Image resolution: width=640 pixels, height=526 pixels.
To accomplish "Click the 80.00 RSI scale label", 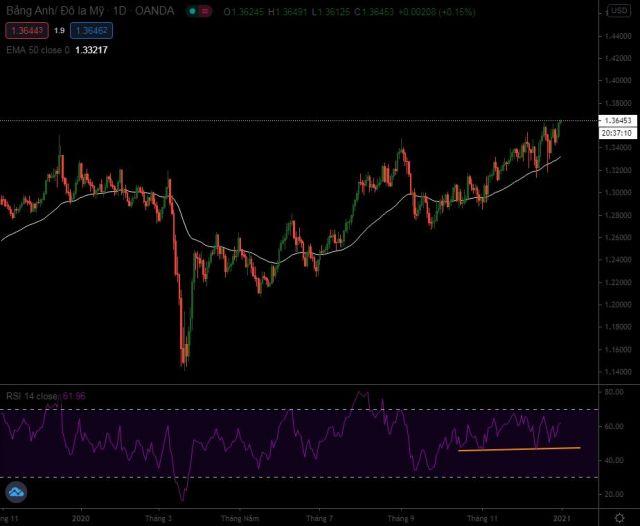I will pyautogui.click(x=613, y=392).
